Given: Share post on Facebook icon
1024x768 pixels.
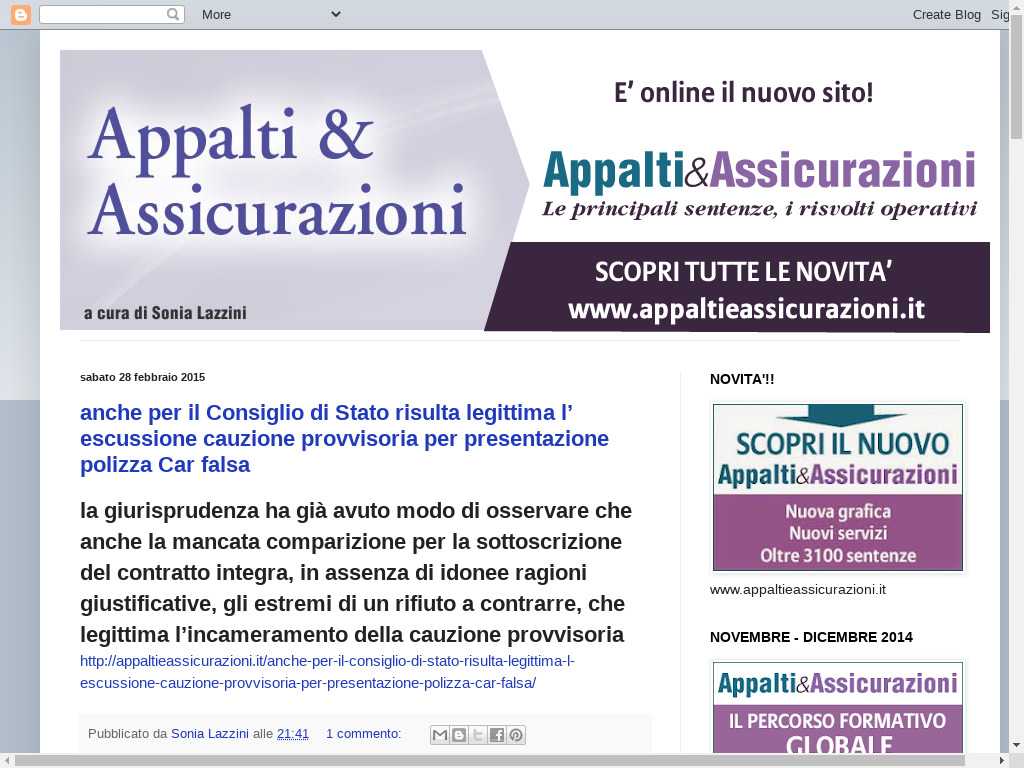Looking at the screenshot, I should pos(497,735).
